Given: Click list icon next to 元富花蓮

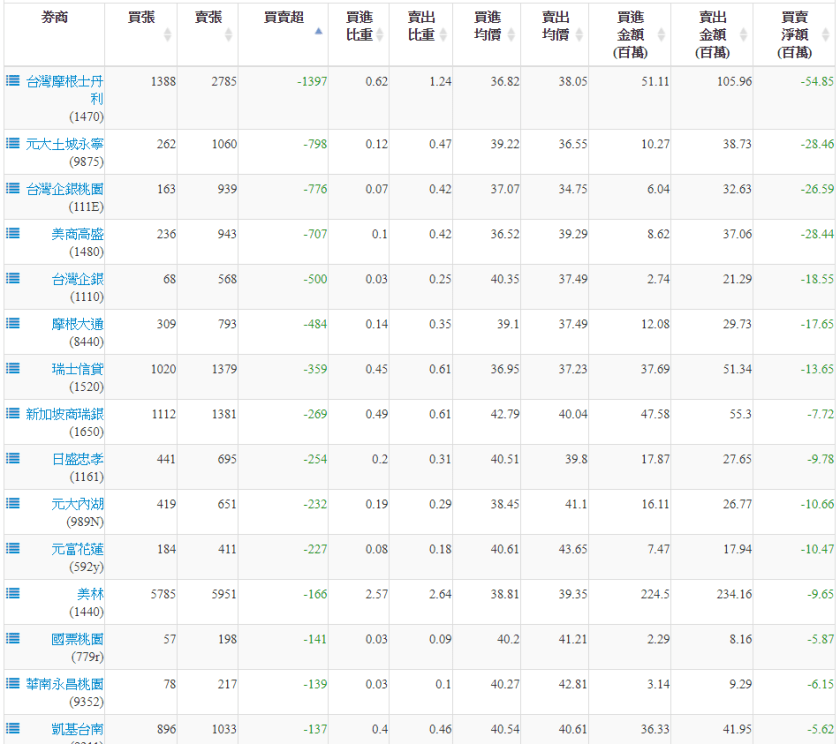Looking at the screenshot, I should click(x=13, y=548).
